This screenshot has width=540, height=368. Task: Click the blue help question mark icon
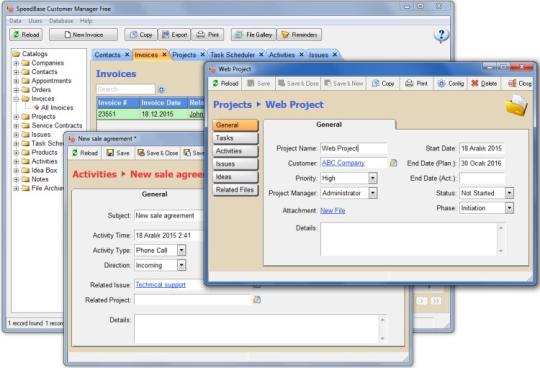[441, 35]
